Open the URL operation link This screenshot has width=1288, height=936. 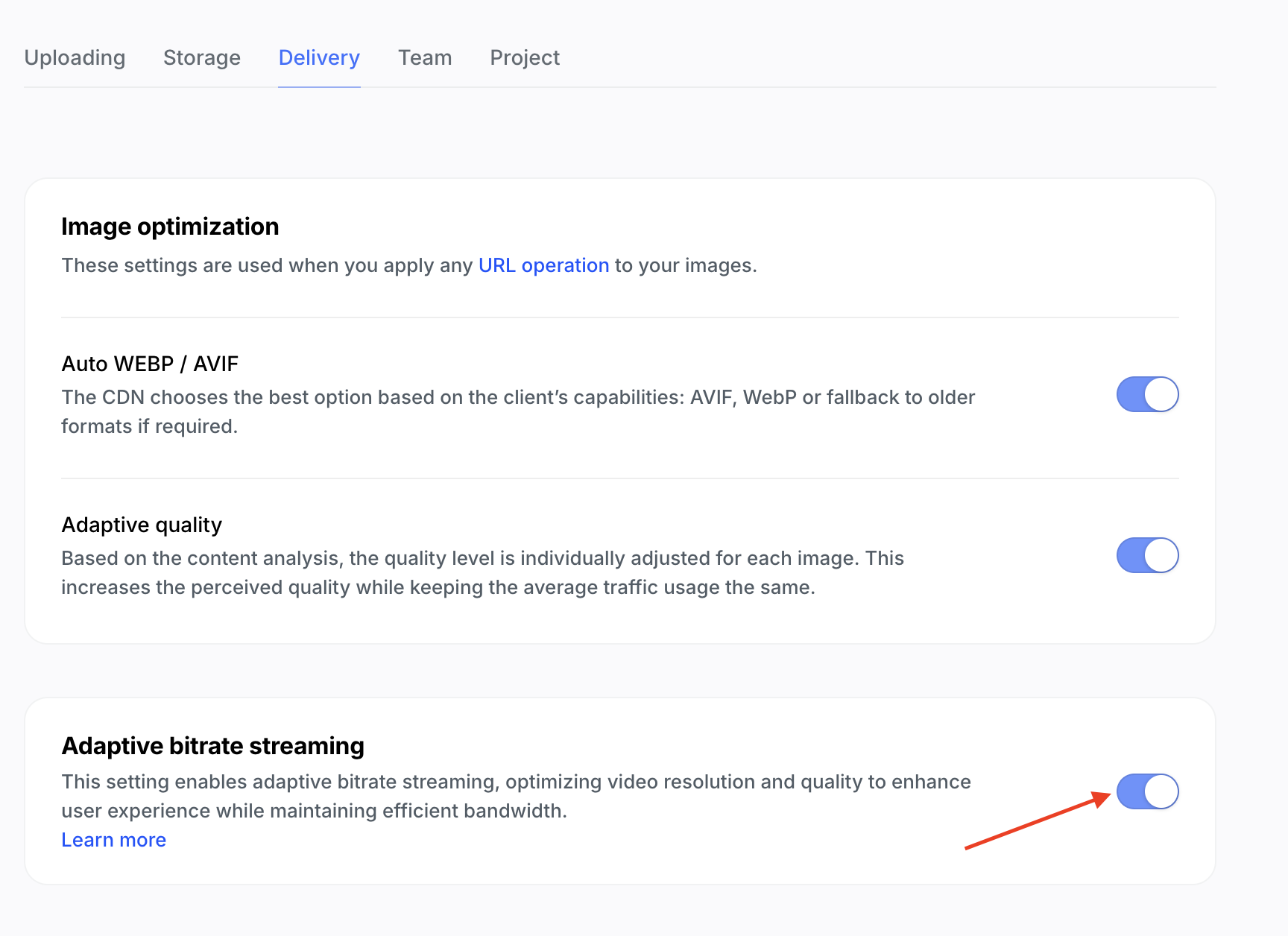(543, 265)
